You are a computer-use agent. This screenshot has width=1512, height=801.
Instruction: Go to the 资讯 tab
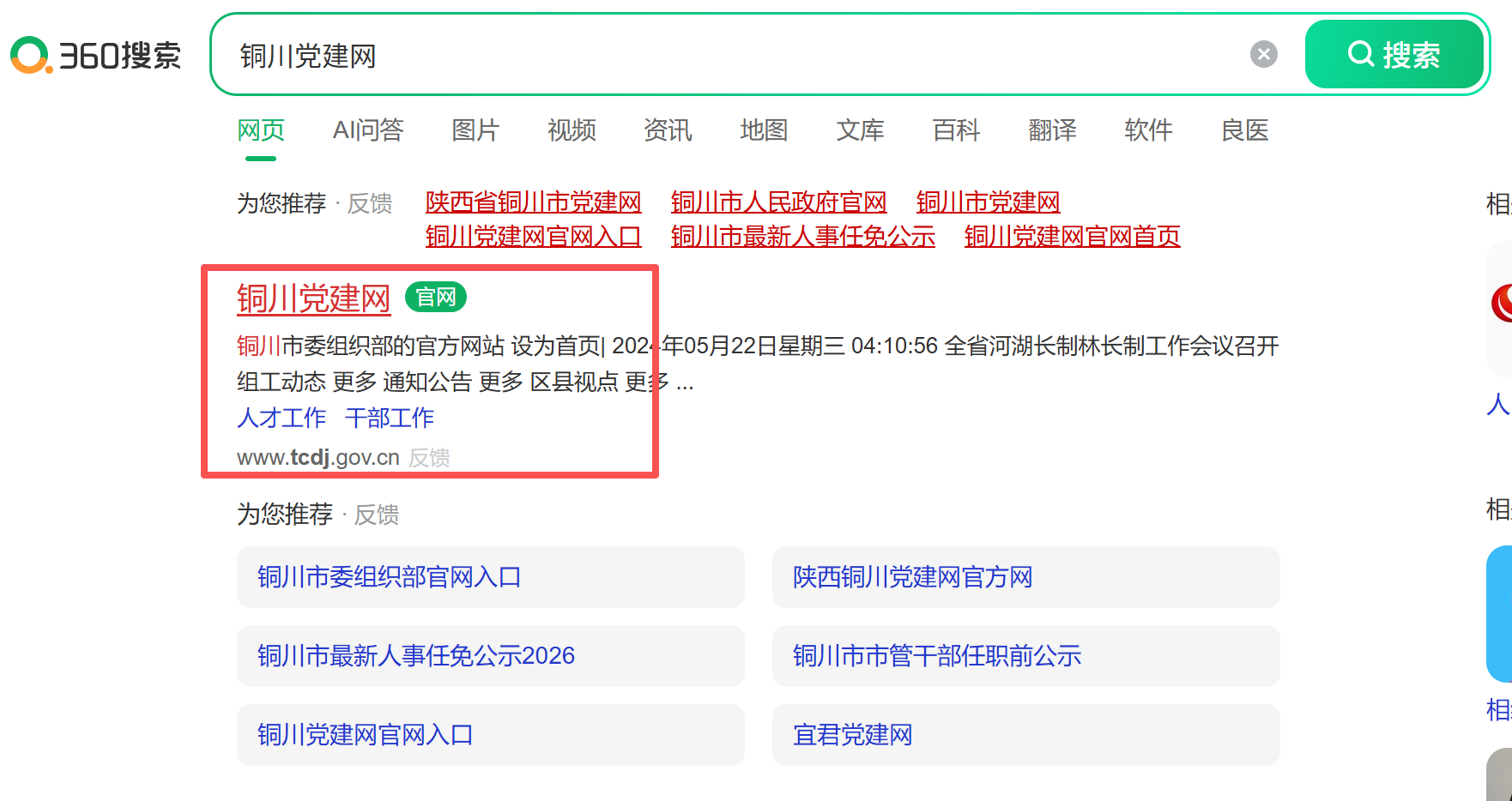(668, 130)
